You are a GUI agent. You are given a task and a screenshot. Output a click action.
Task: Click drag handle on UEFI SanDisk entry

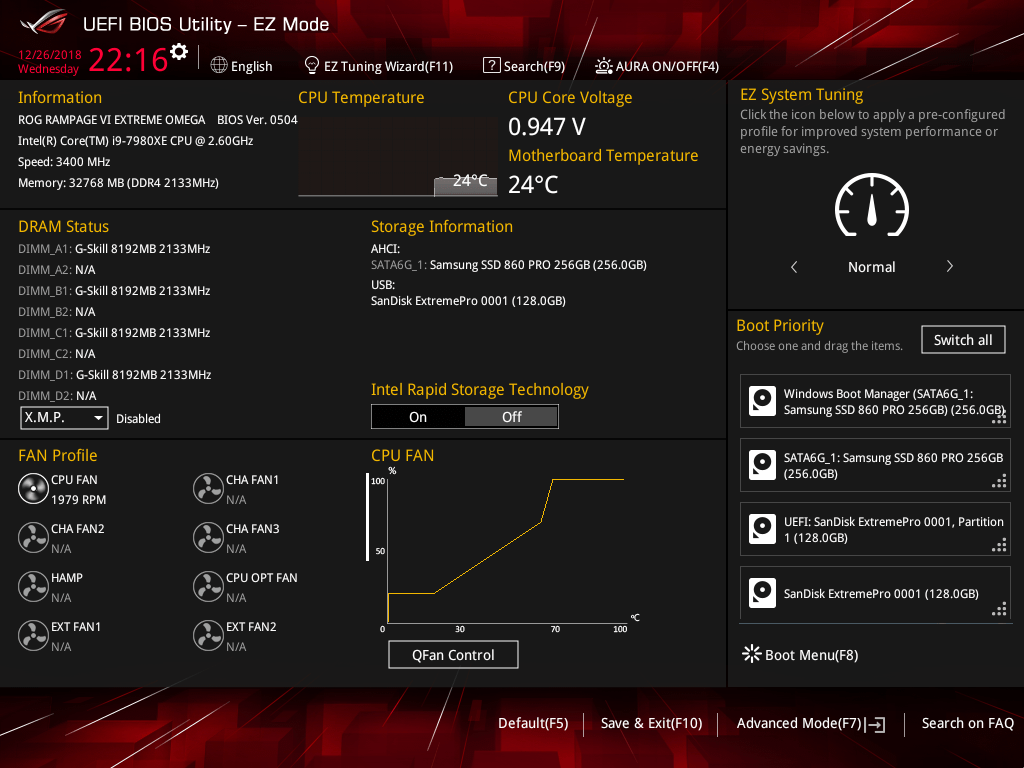click(999, 545)
